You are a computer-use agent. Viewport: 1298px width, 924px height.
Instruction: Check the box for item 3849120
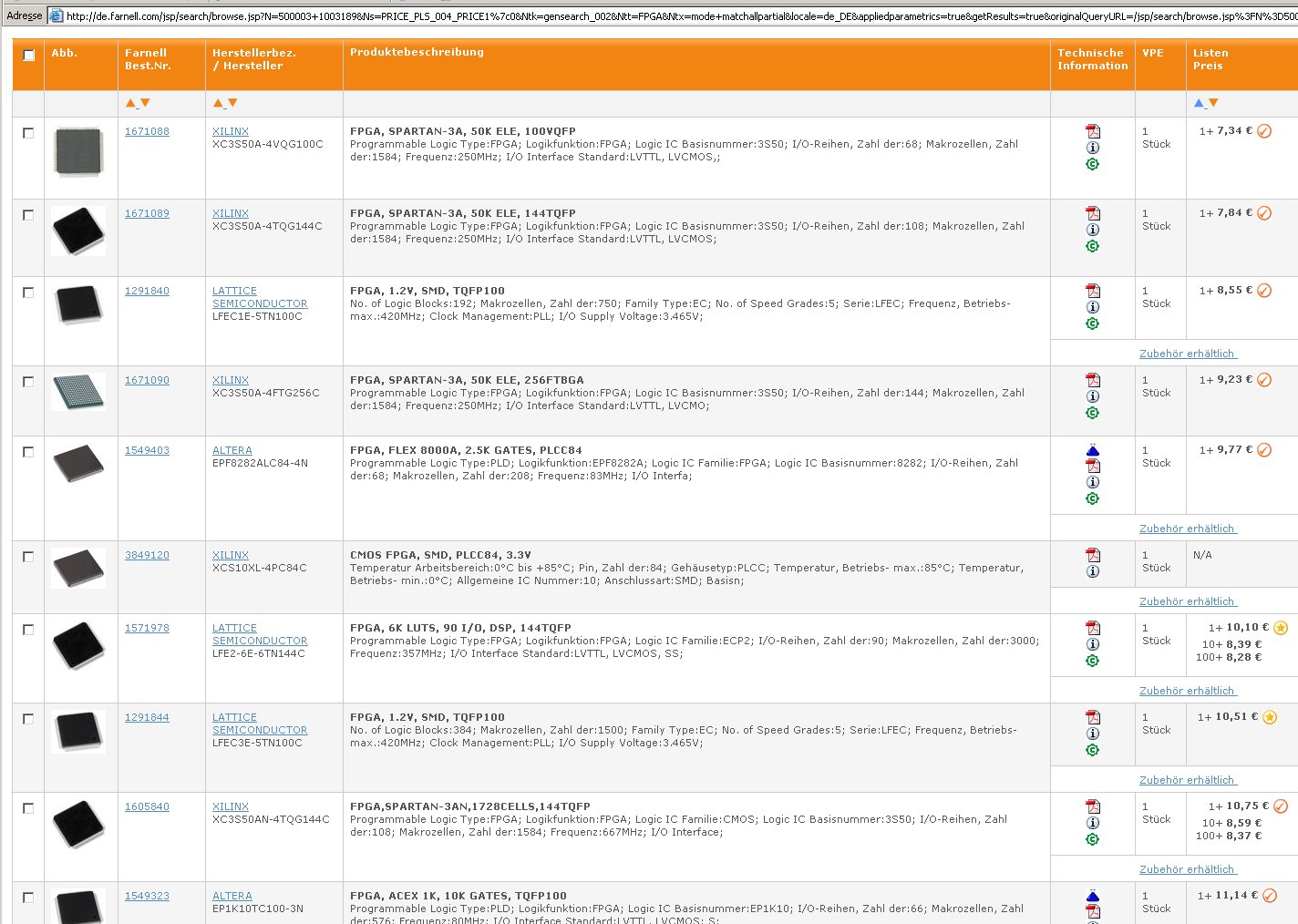[28, 557]
